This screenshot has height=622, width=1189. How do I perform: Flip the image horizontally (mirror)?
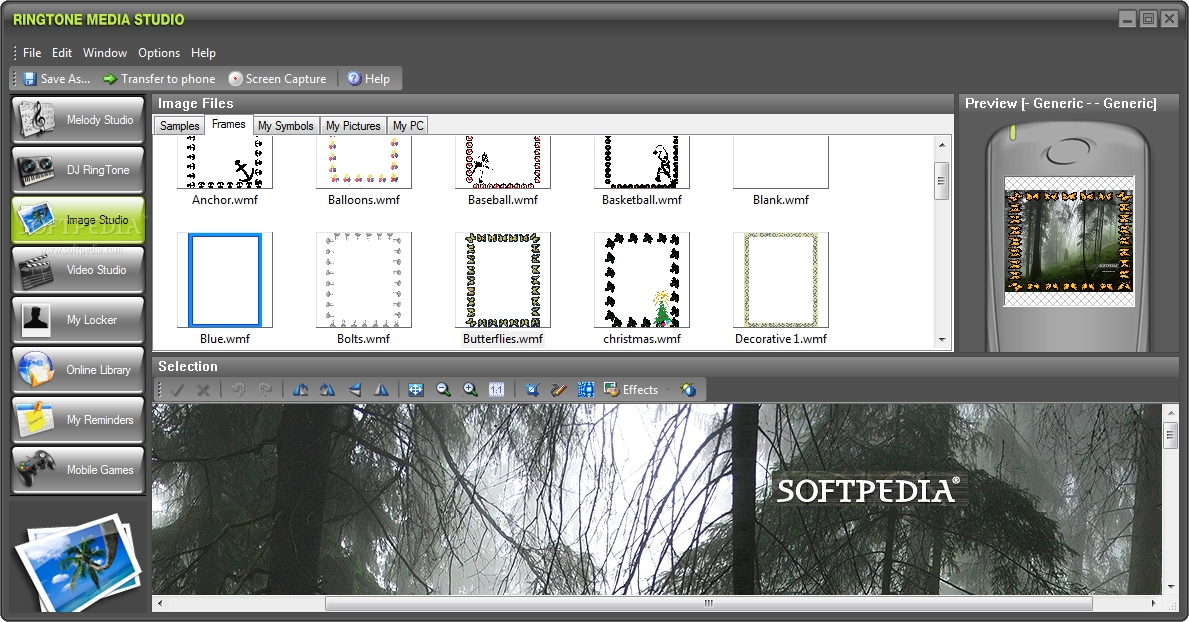click(381, 390)
